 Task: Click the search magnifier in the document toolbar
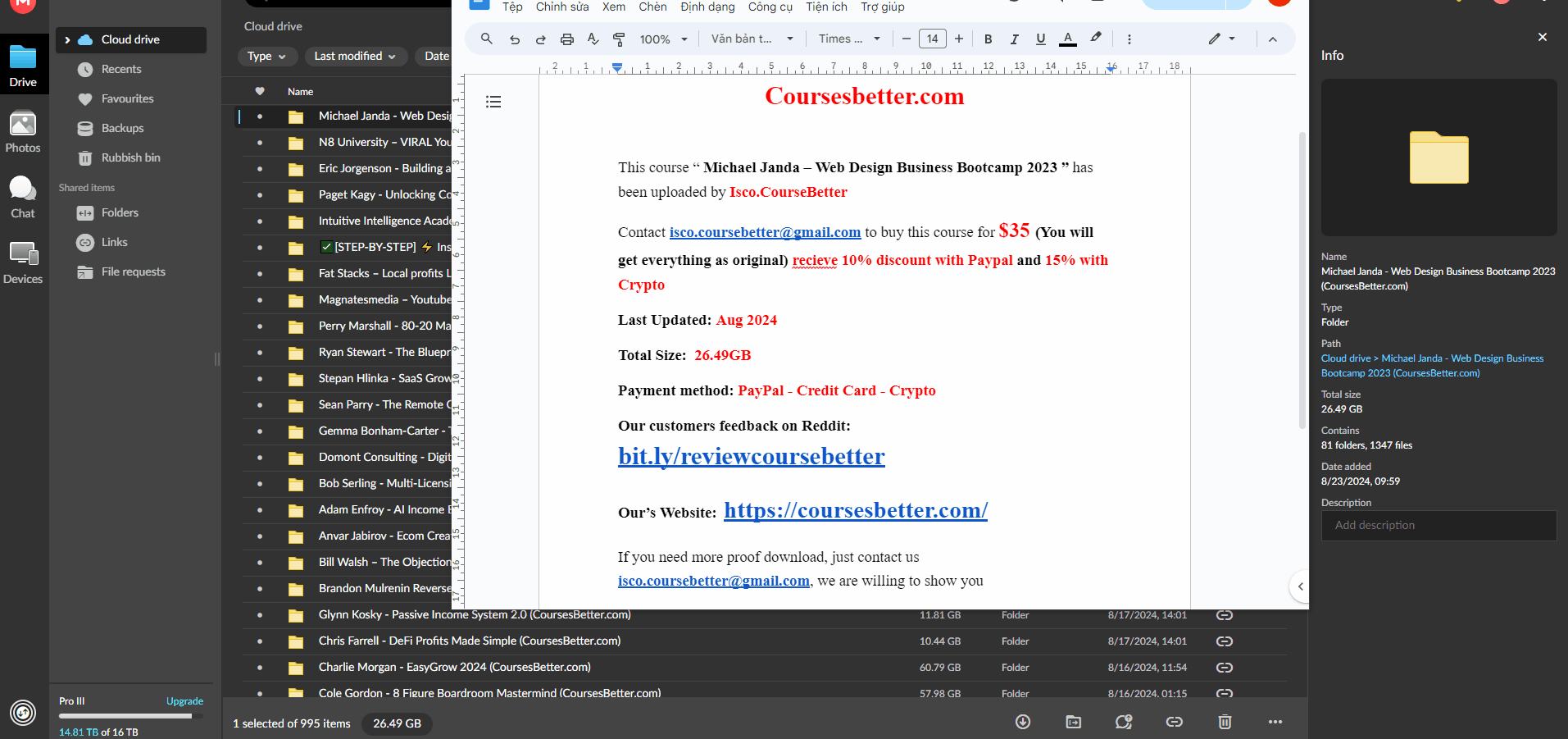(487, 39)
